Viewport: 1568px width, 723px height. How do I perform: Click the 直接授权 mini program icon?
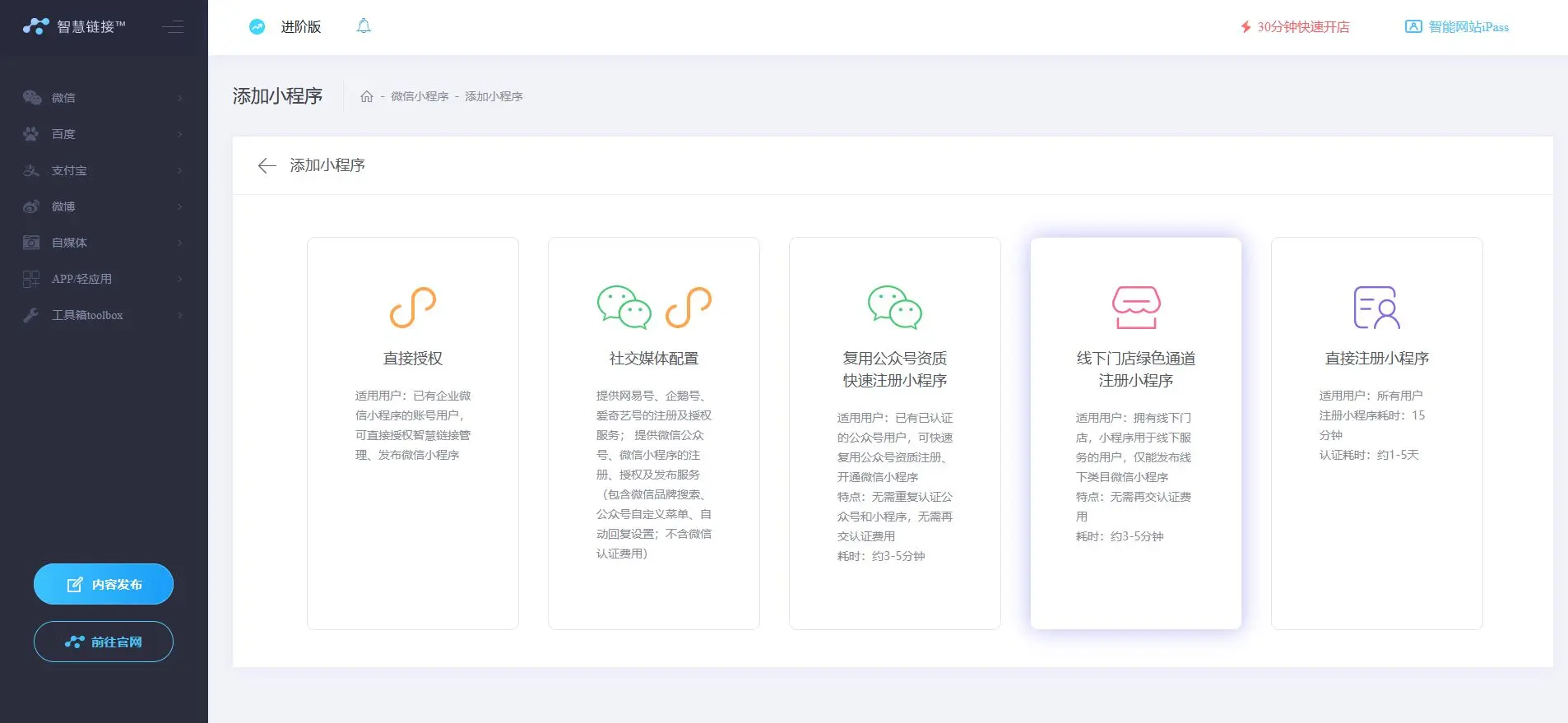click(x=412, y=308)
